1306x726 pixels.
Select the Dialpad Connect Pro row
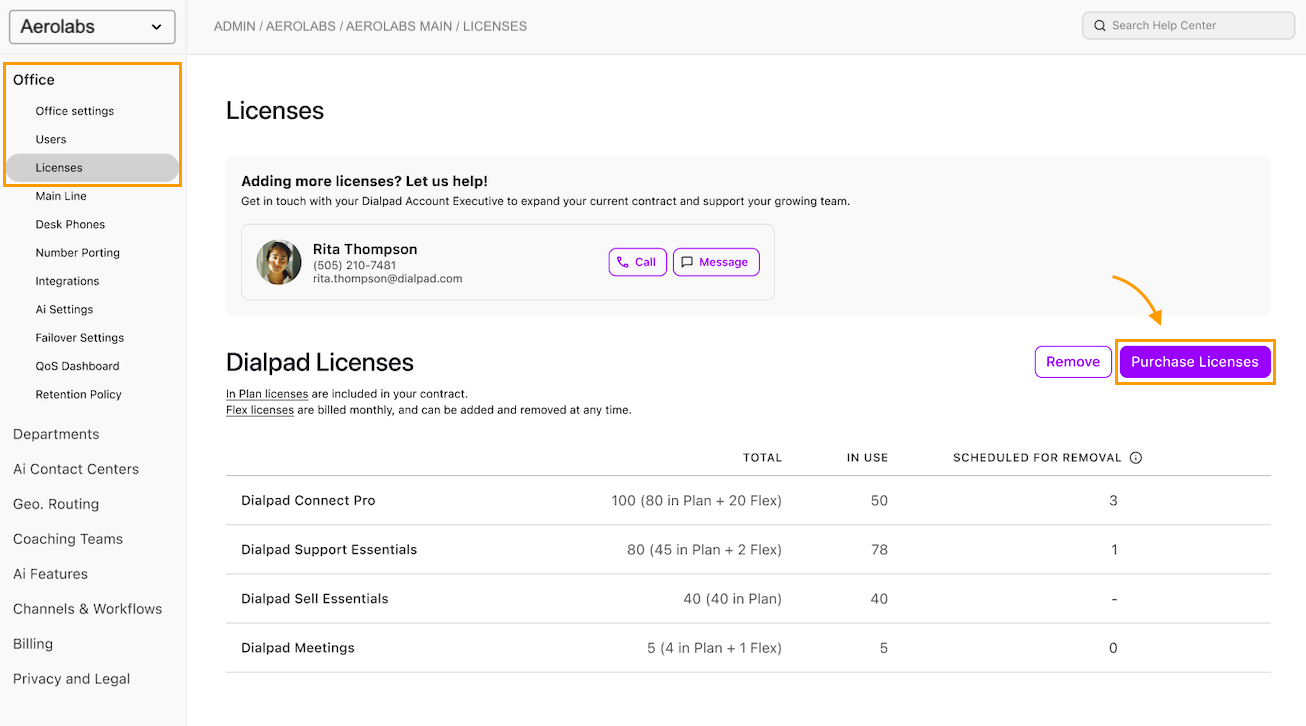tap(748, 501)
